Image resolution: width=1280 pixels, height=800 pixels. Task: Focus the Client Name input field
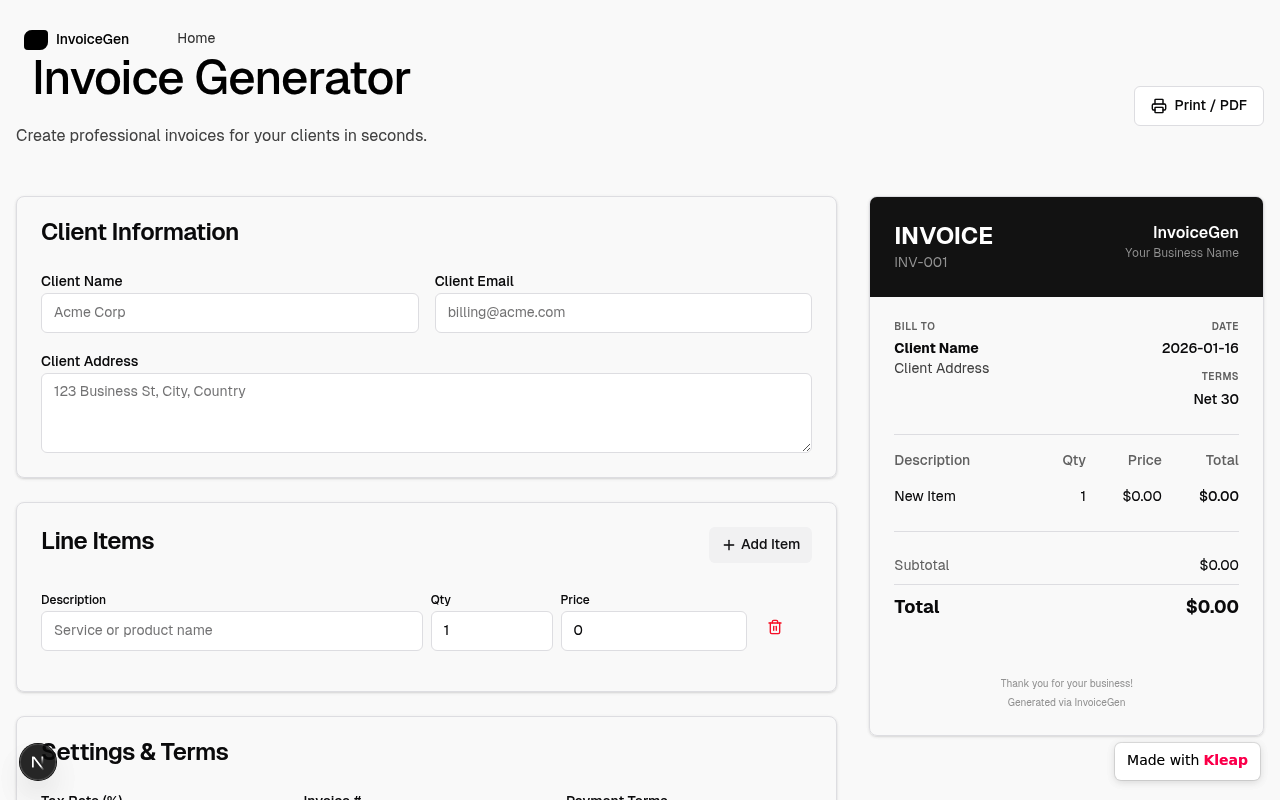pos(229,313)
